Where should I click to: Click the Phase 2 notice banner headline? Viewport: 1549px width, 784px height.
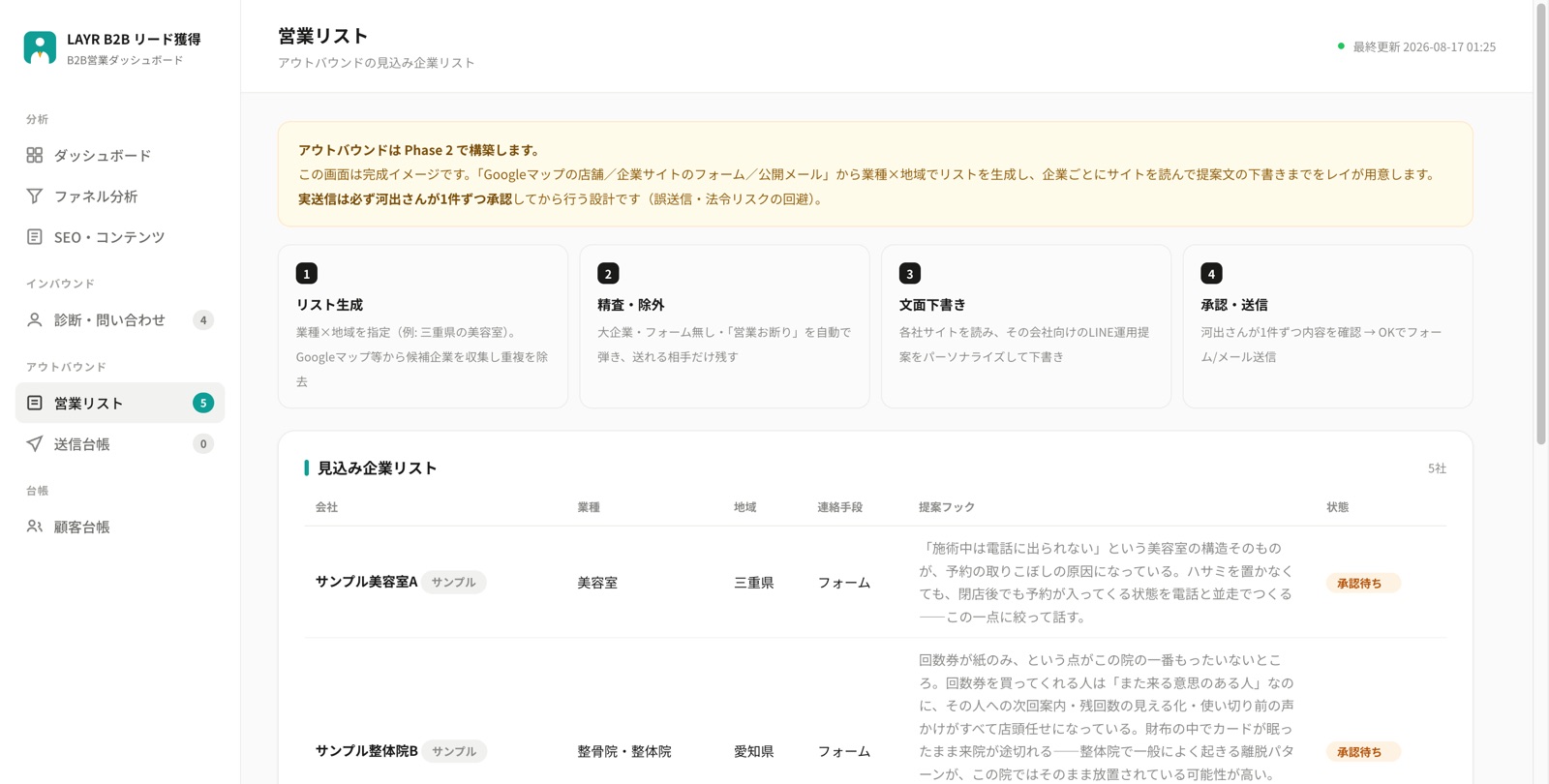419,150
